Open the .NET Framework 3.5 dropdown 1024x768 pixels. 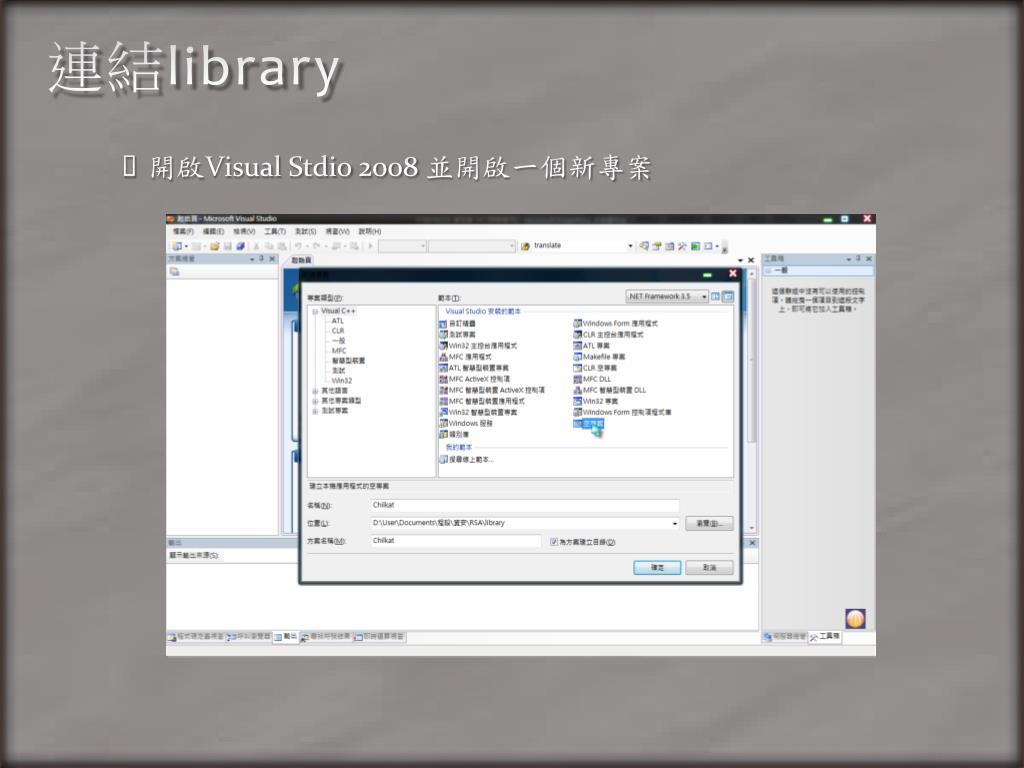pos(704,296)
